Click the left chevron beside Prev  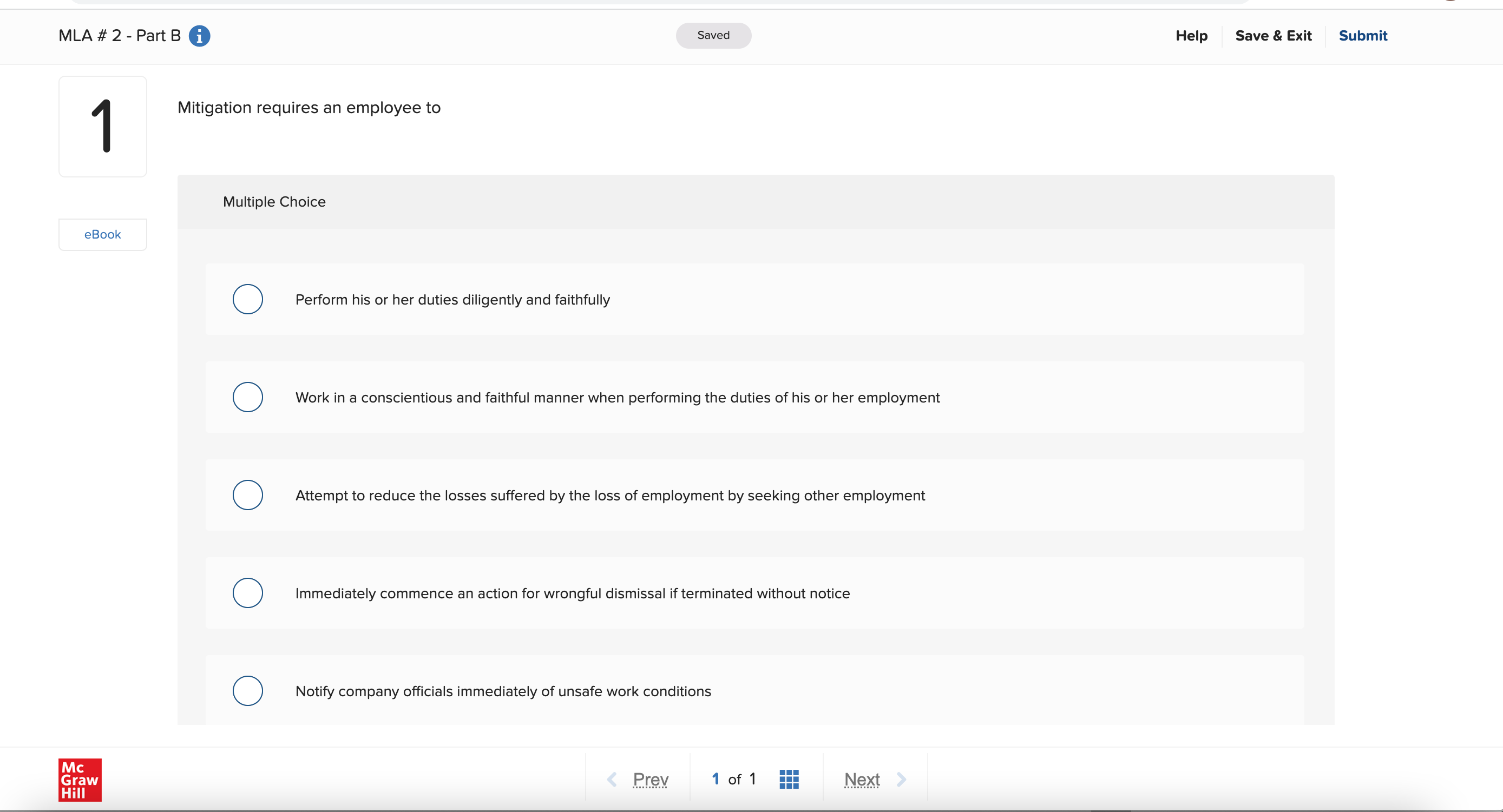[612, 780]
